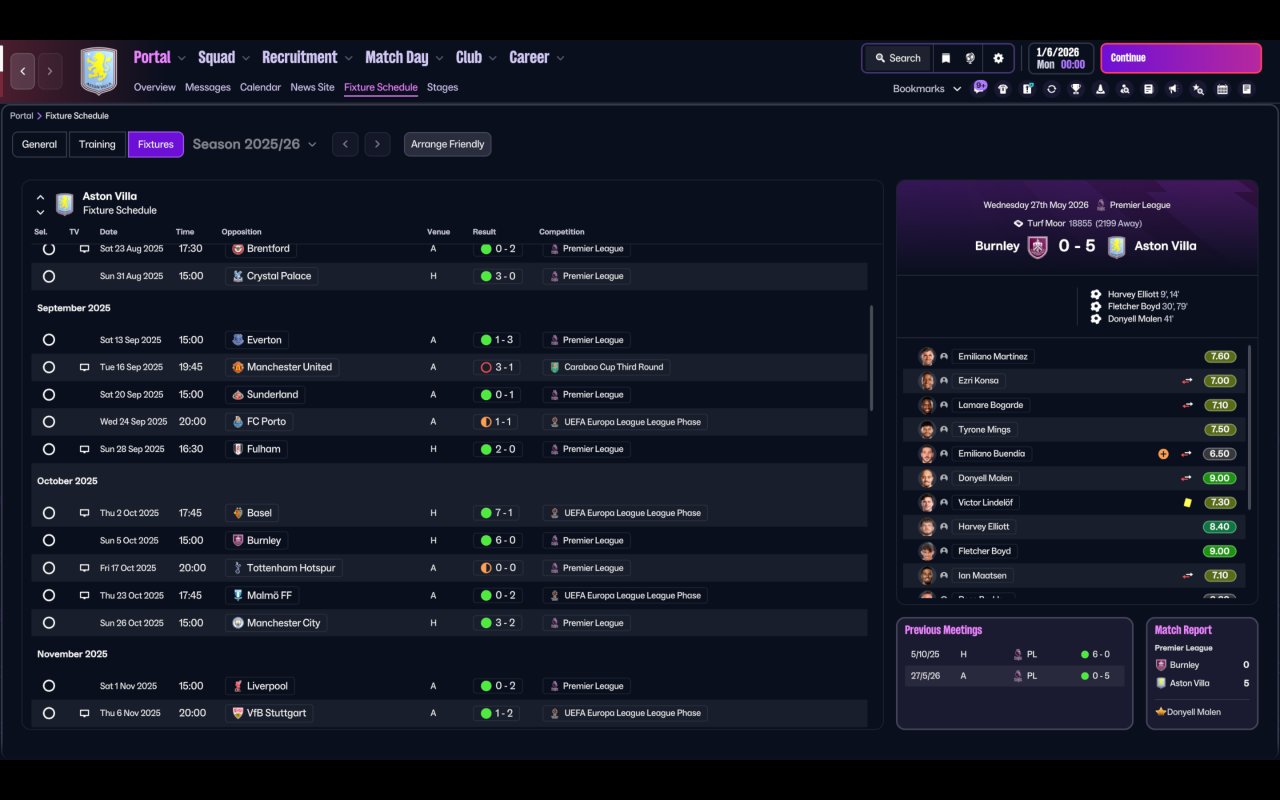Click the bookmark icon beside the Search box

click(x=946, y=58)
